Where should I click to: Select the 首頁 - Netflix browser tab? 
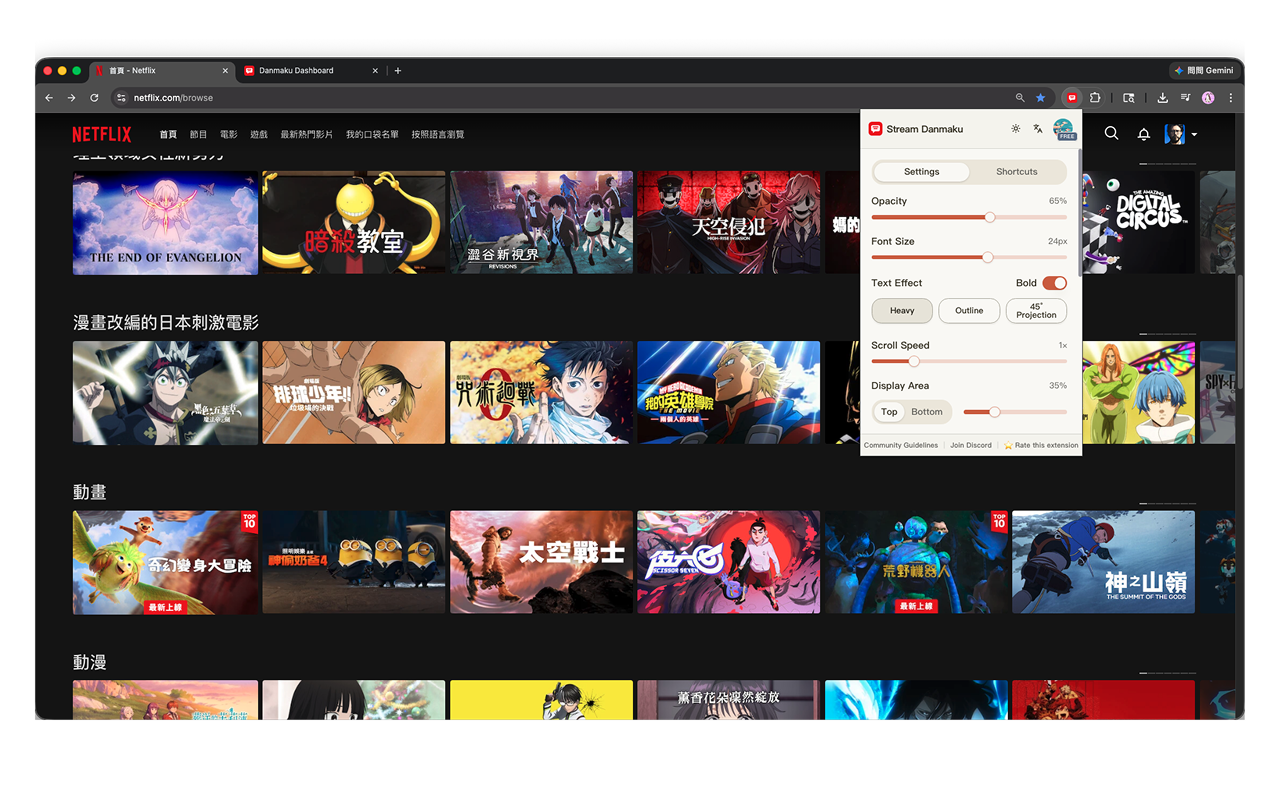(161, 71)
